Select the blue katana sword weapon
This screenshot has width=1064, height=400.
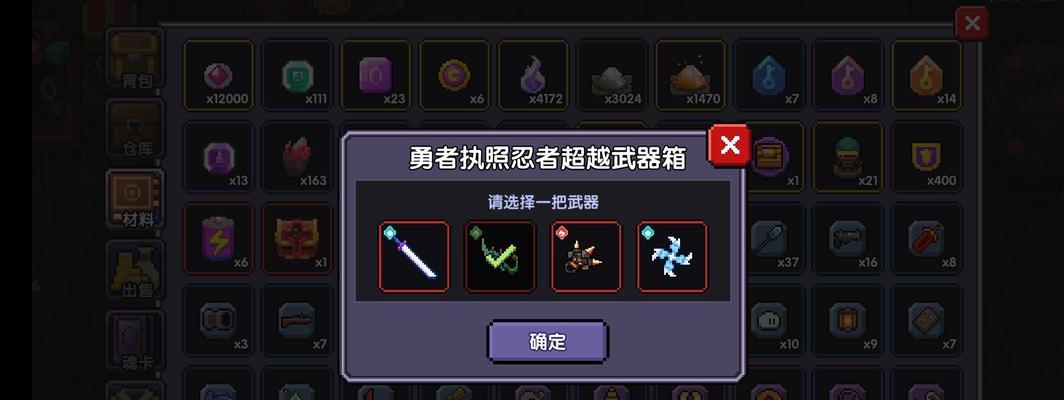click(x=414, y=257)
